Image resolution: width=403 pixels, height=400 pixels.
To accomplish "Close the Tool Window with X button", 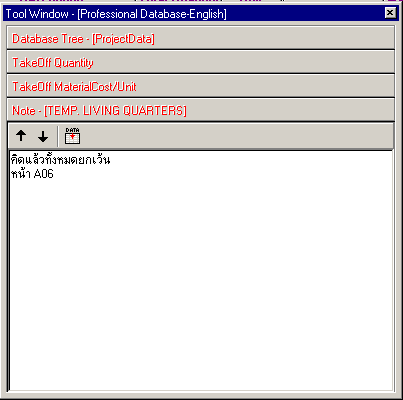I will [390, 13].
